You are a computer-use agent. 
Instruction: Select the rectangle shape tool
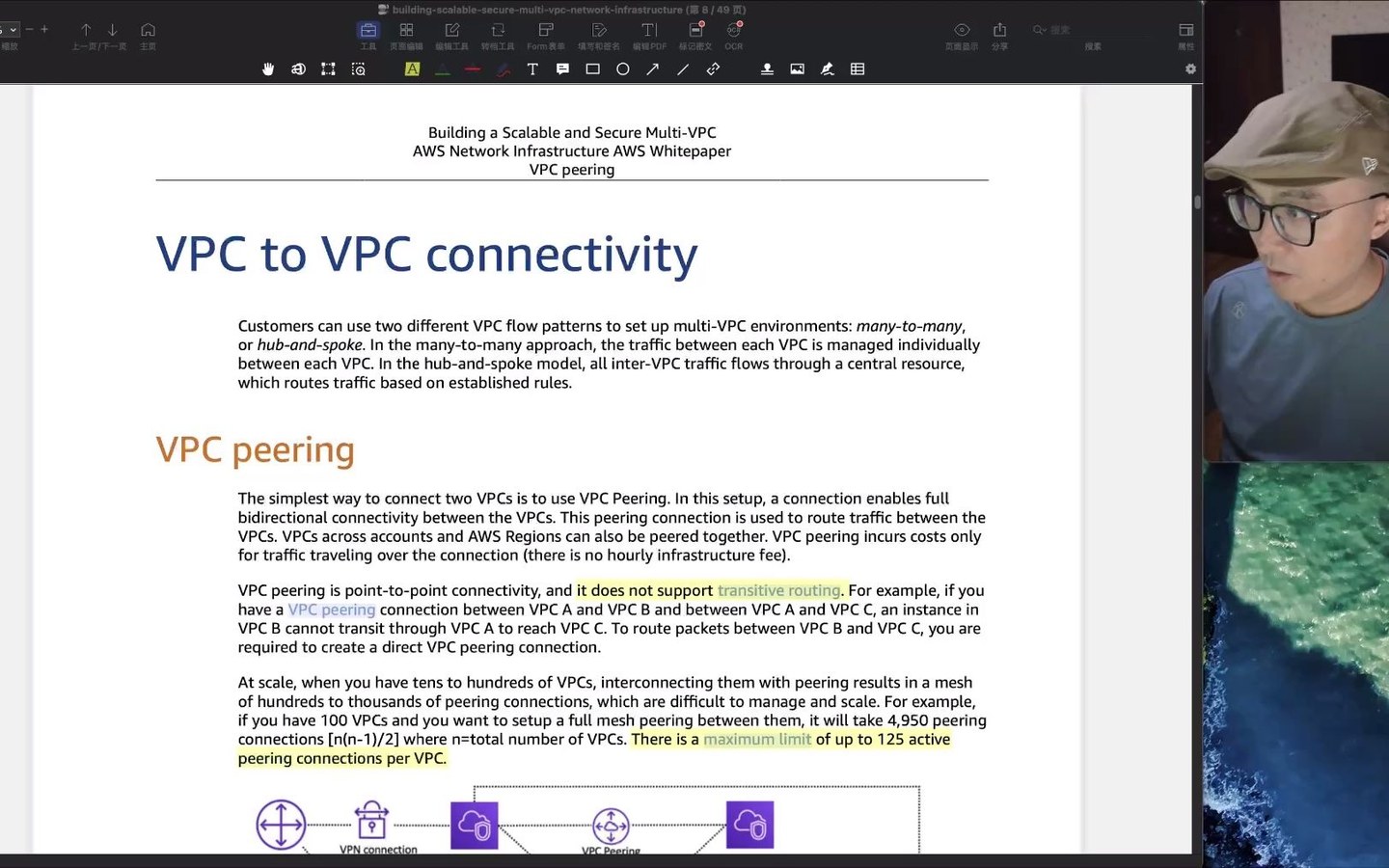tap(592, 69)
